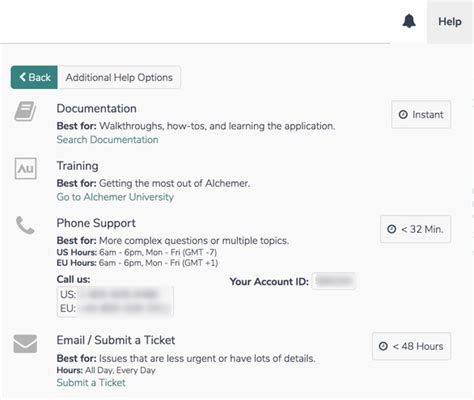Click the < 32 Min. wait time badge

[x=416, y=229]
